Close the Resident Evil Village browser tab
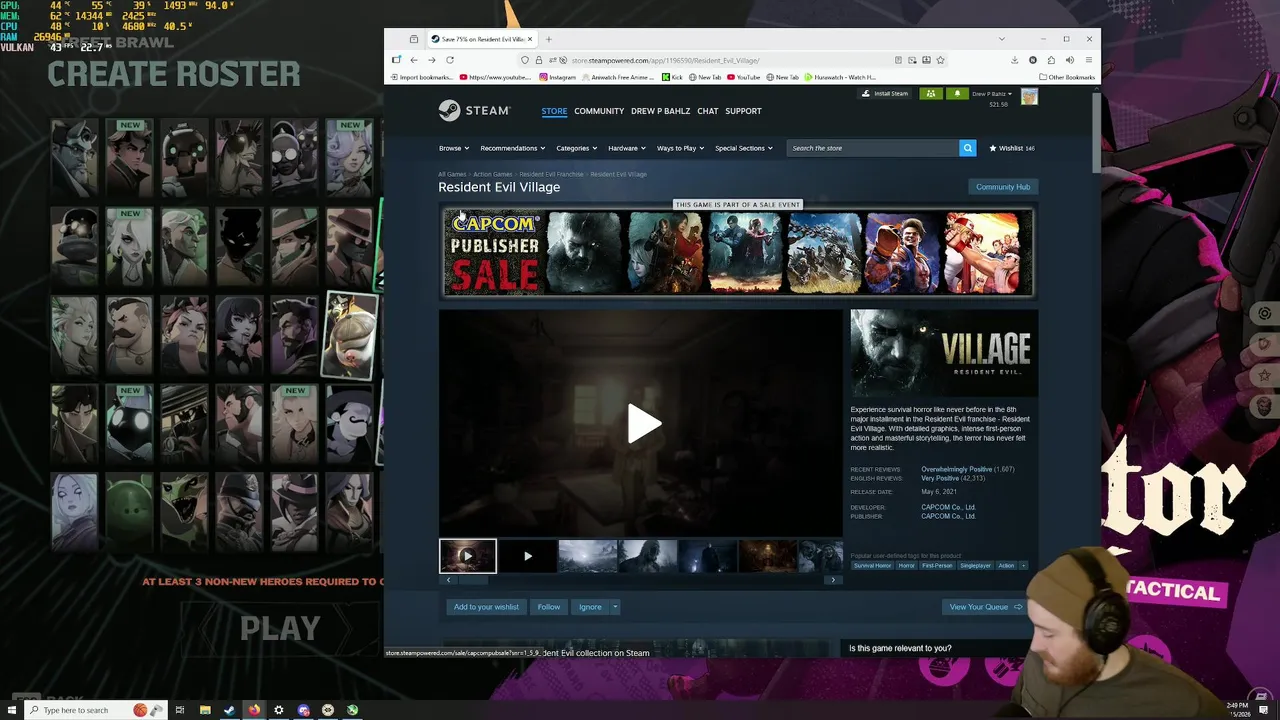This screenshot has height=720, width=1280. pyautogui.click(x=531, y=39)
